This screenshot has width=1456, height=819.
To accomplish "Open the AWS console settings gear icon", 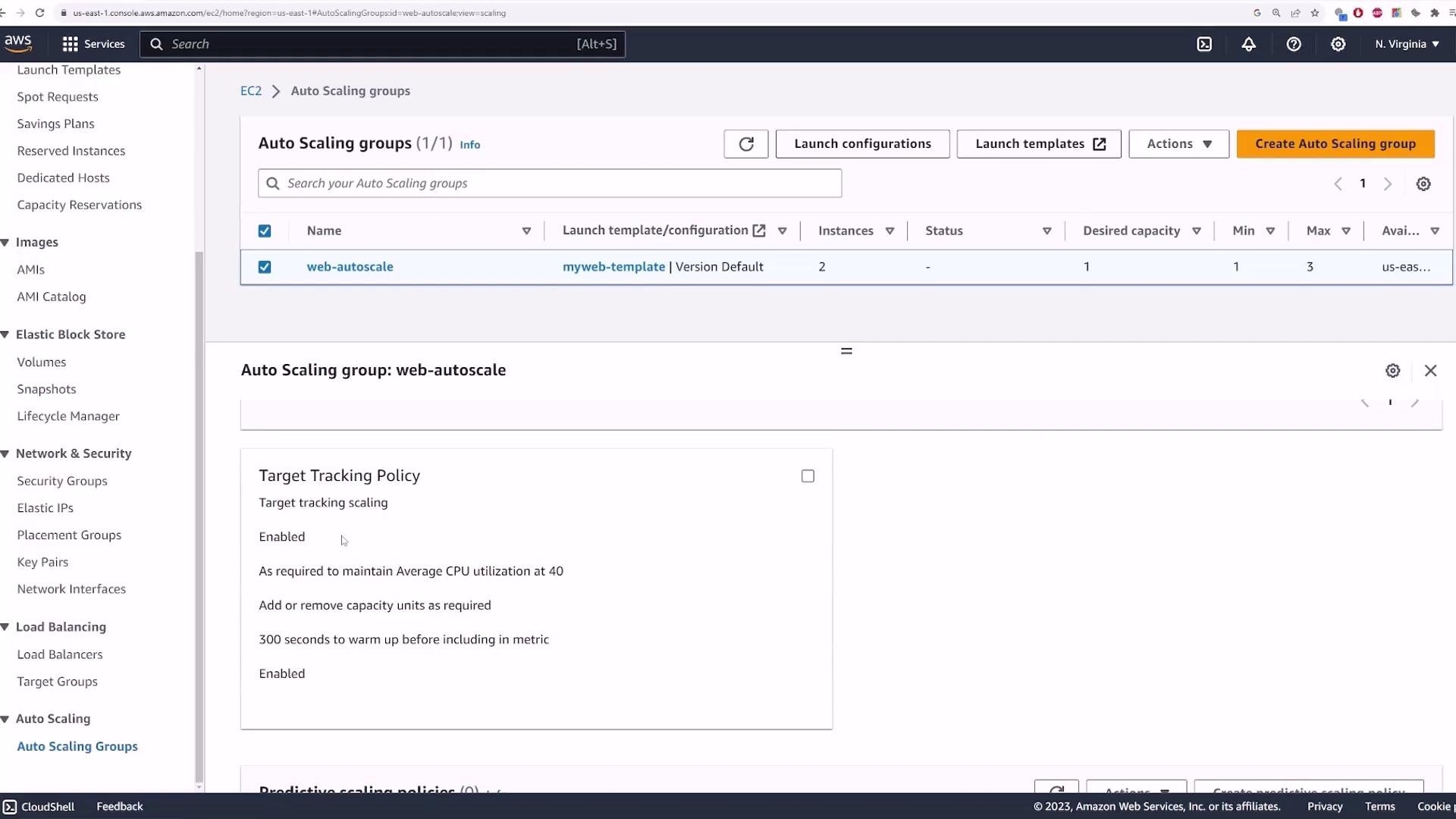I will (x=1338, y=44).
